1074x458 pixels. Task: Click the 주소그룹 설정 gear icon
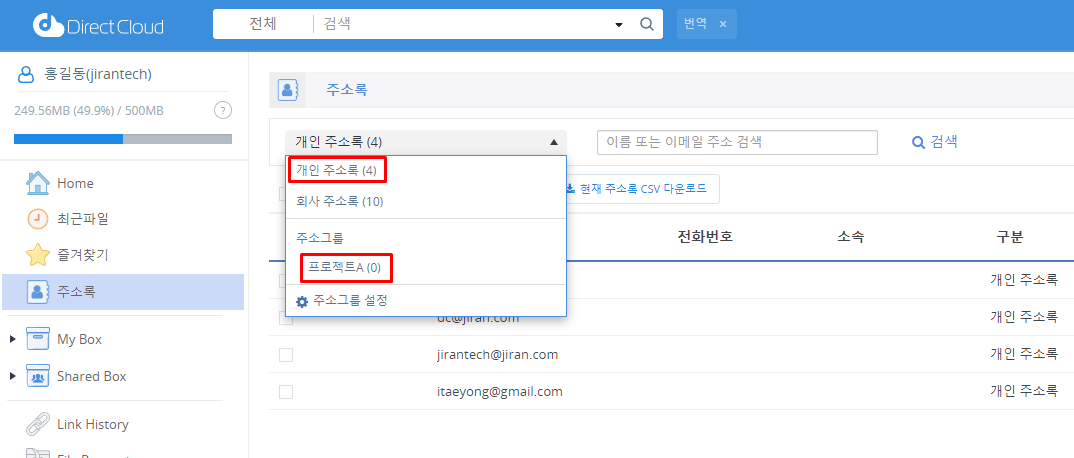(x=301, y=301)
